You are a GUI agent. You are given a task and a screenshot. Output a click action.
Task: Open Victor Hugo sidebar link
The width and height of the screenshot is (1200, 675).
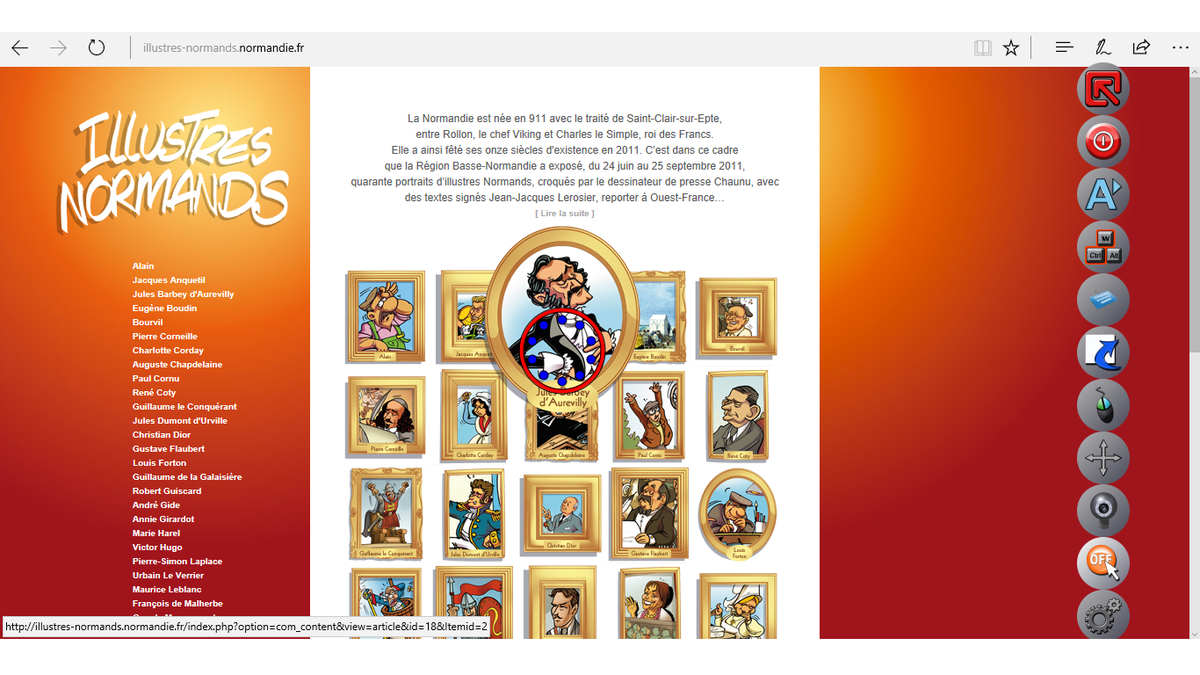point(157,547)
